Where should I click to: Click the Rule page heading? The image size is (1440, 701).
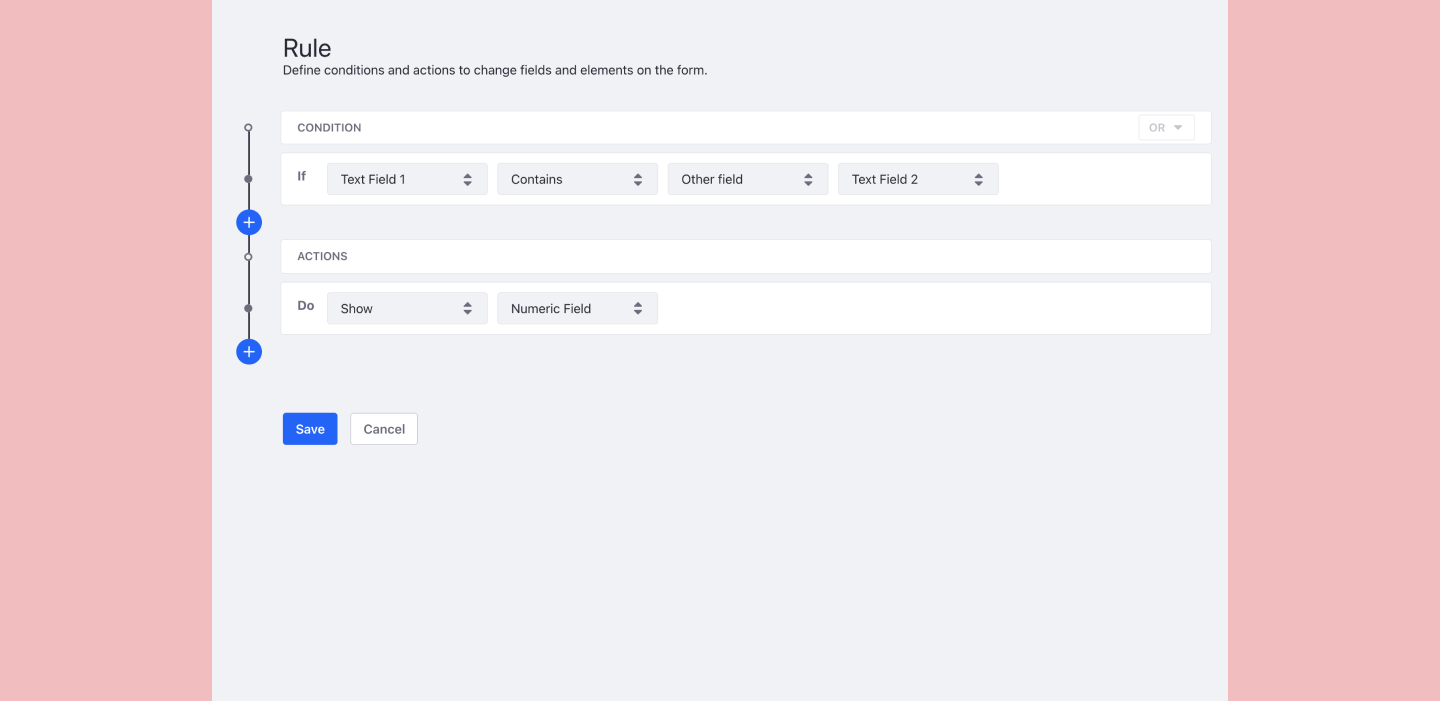click(x=307, y=48)
